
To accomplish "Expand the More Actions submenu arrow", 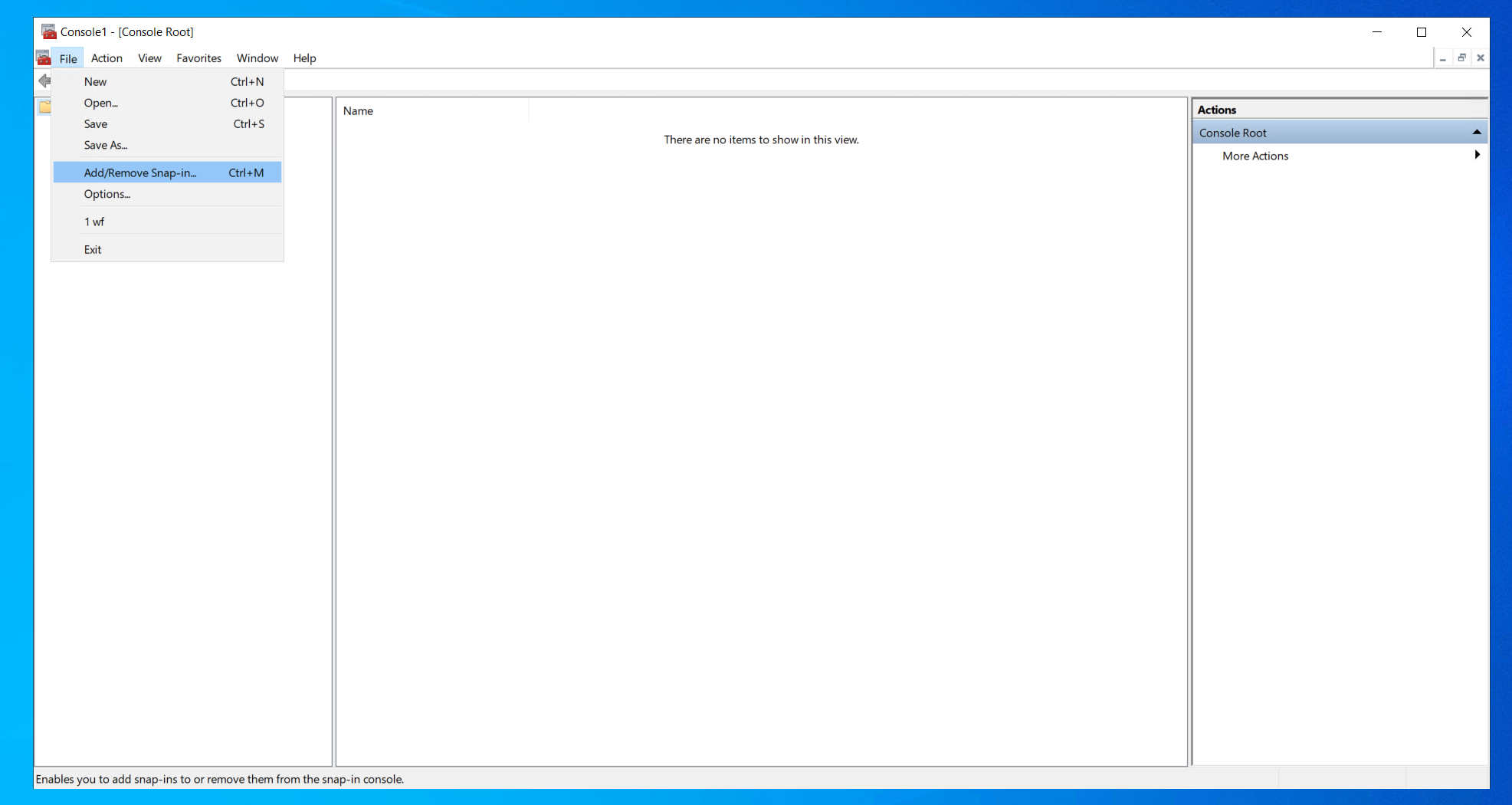I will pos(1477,155).
